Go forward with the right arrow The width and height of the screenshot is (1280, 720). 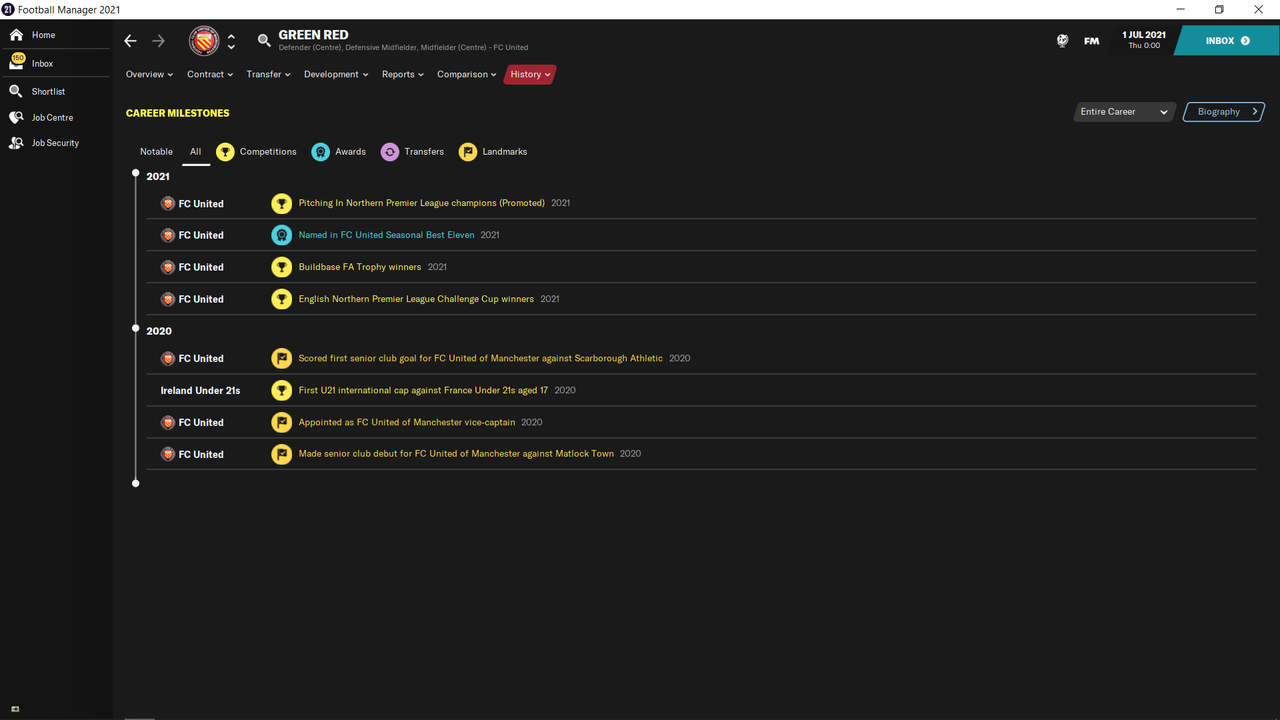coord(158,41)
